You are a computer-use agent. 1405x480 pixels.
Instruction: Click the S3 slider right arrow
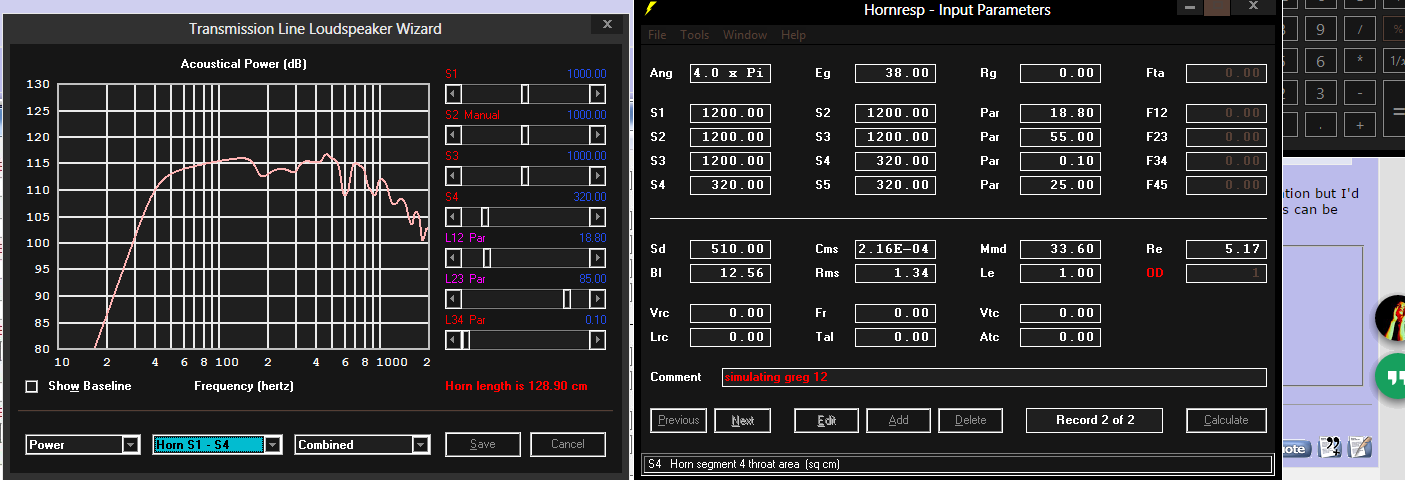[x=597, y=175]
